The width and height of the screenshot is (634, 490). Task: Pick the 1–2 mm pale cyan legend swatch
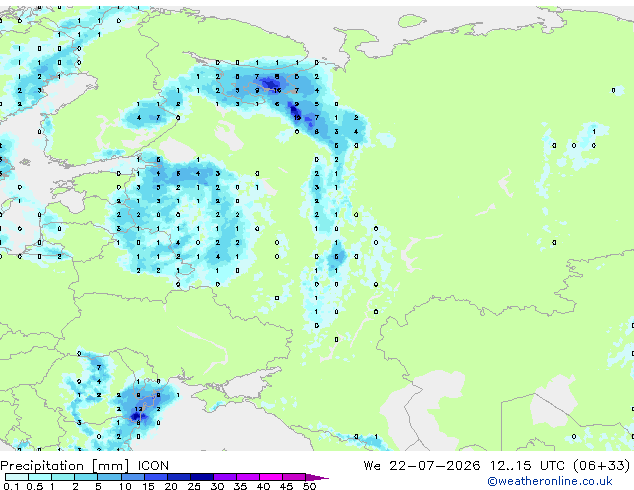tap(63, 477)
